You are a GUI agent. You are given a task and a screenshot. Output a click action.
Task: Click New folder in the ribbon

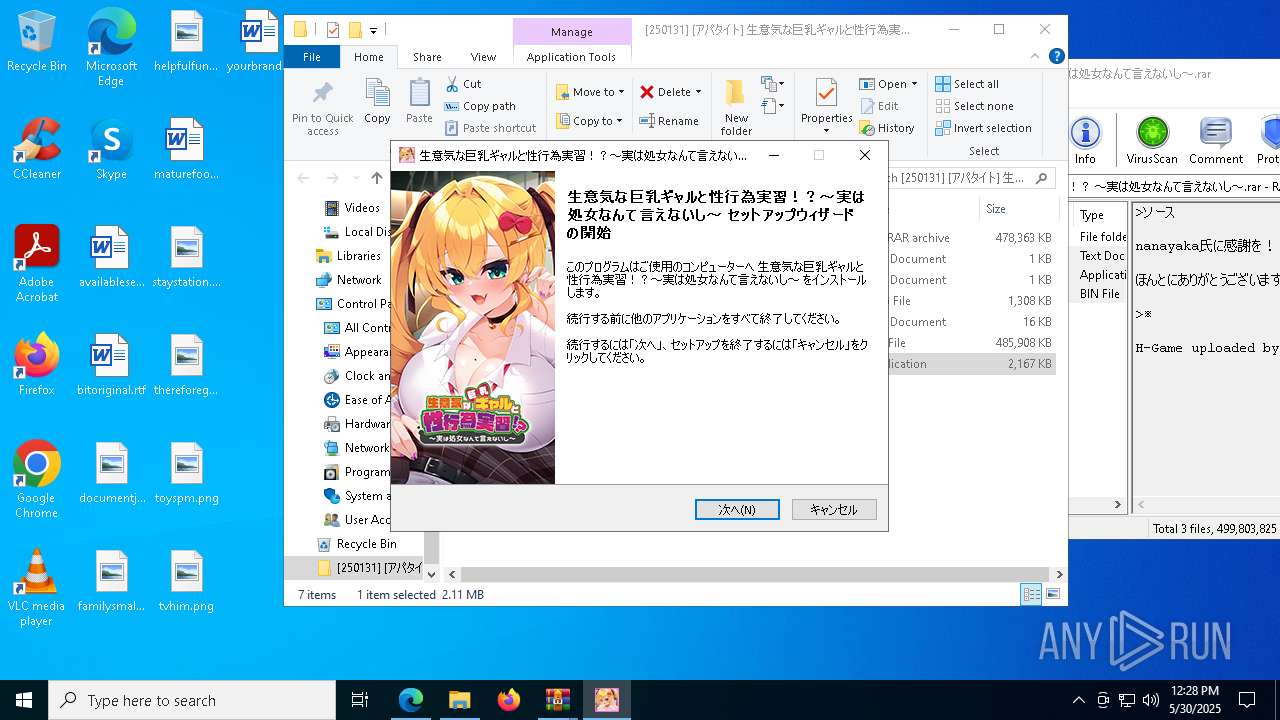pos(736,108)
